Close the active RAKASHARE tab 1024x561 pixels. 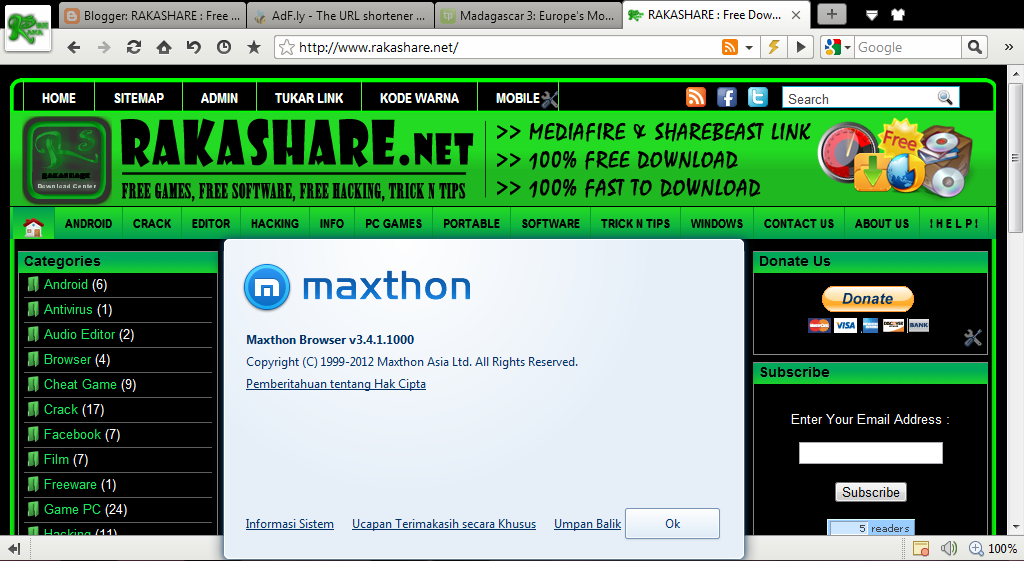[x=796, y=15]
